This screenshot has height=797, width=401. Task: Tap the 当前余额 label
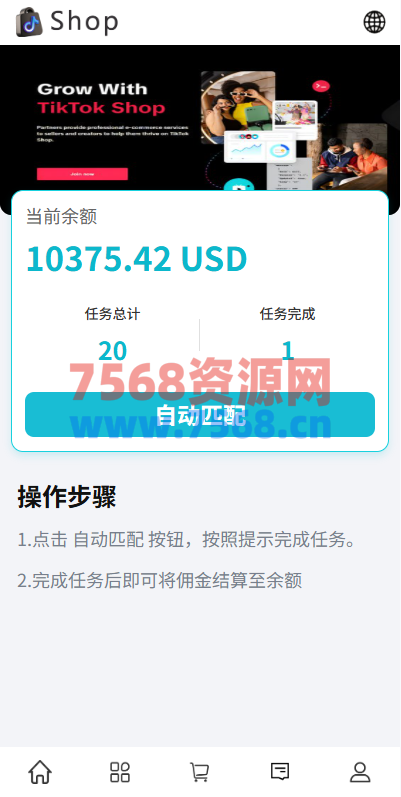pyautogui.click(x=61, y=217)
